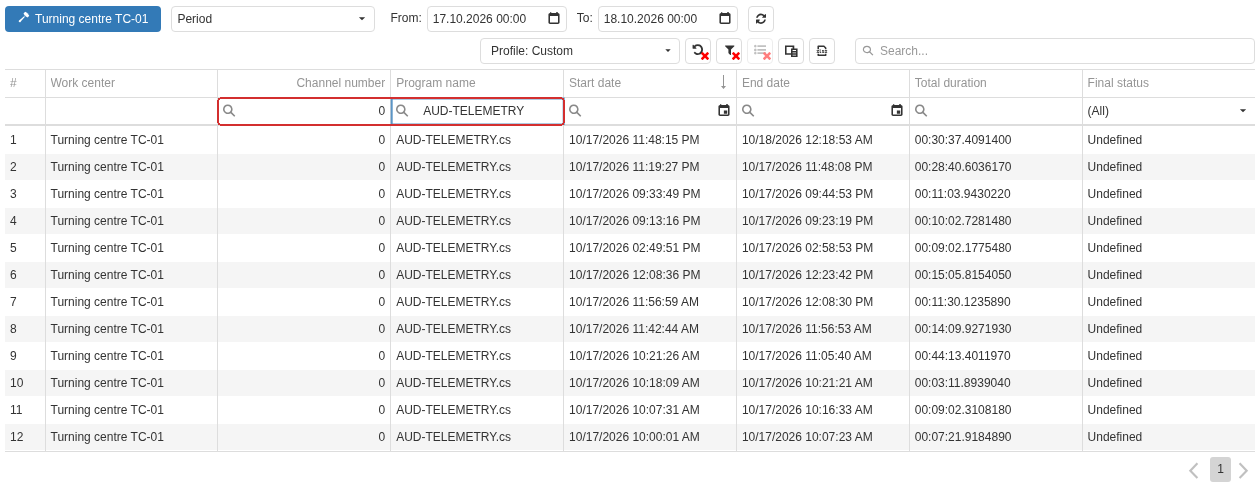Select page 1 in pager
This screenshot has height=492, width=1260.
[x=1220, y=469]
